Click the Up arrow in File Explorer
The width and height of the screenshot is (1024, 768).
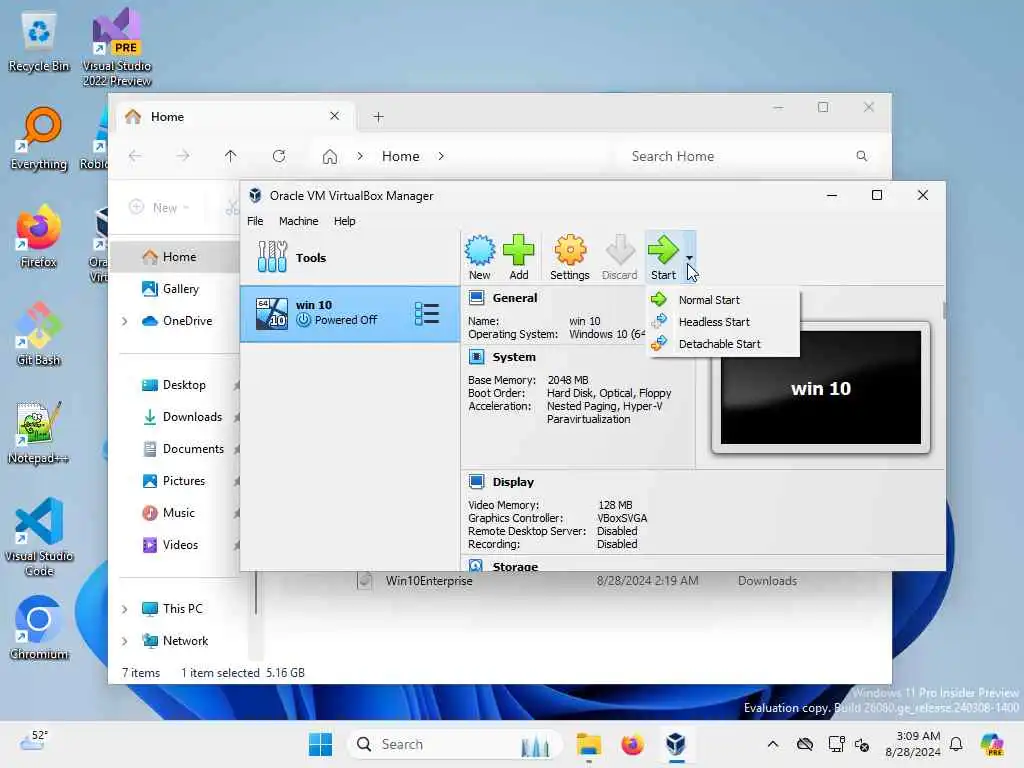[x=231, y=156]
